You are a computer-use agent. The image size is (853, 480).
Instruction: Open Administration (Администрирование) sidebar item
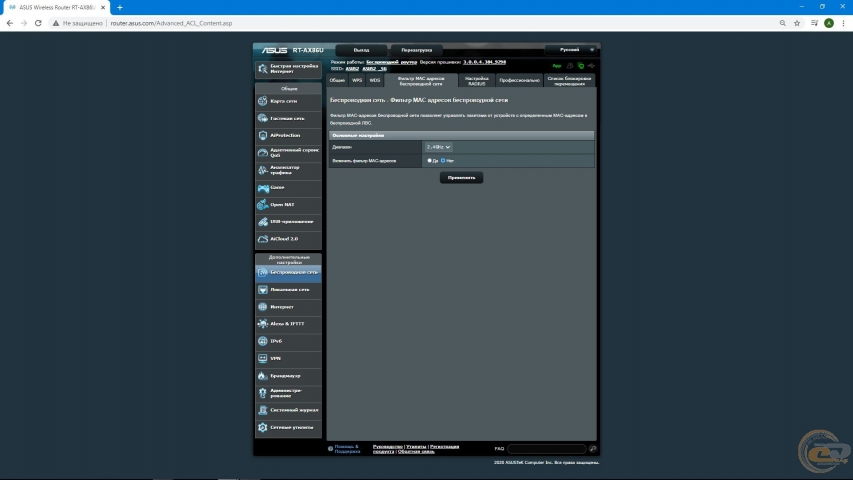tap(288, 393)
